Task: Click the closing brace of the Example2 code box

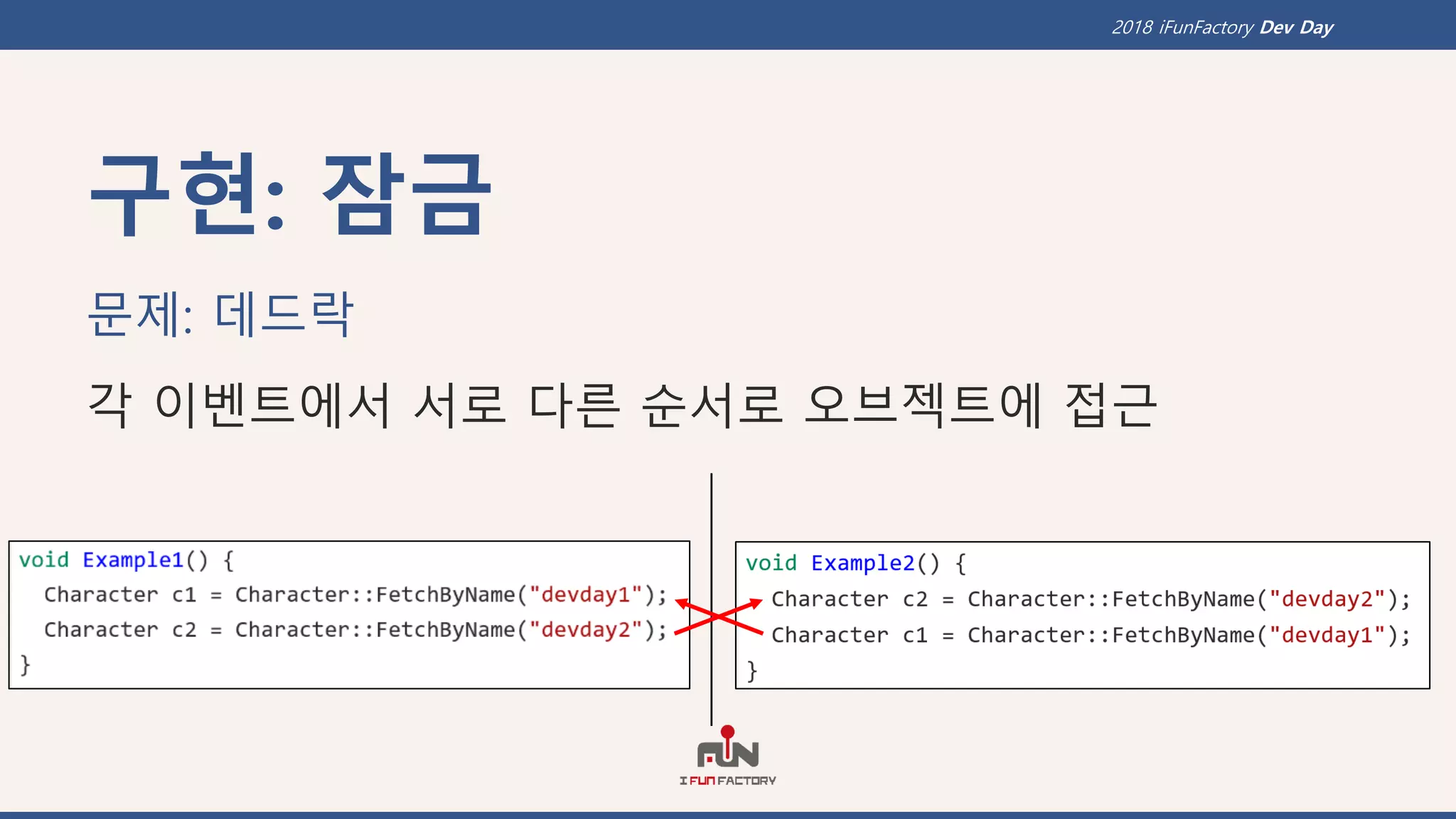Action: tap(752, 670)
